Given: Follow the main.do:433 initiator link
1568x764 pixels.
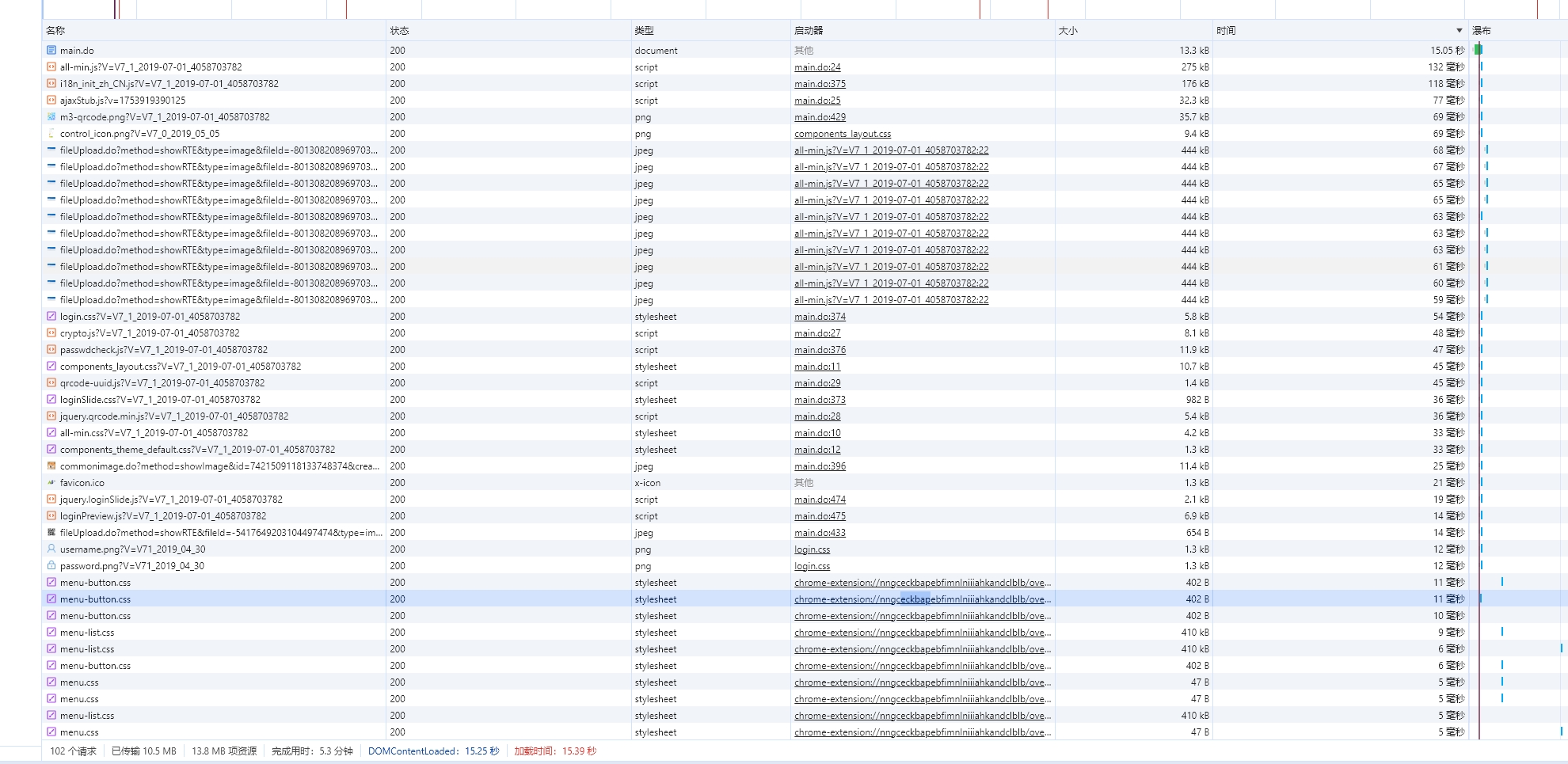Looking at the screenshot, I should tap(820, 533).
